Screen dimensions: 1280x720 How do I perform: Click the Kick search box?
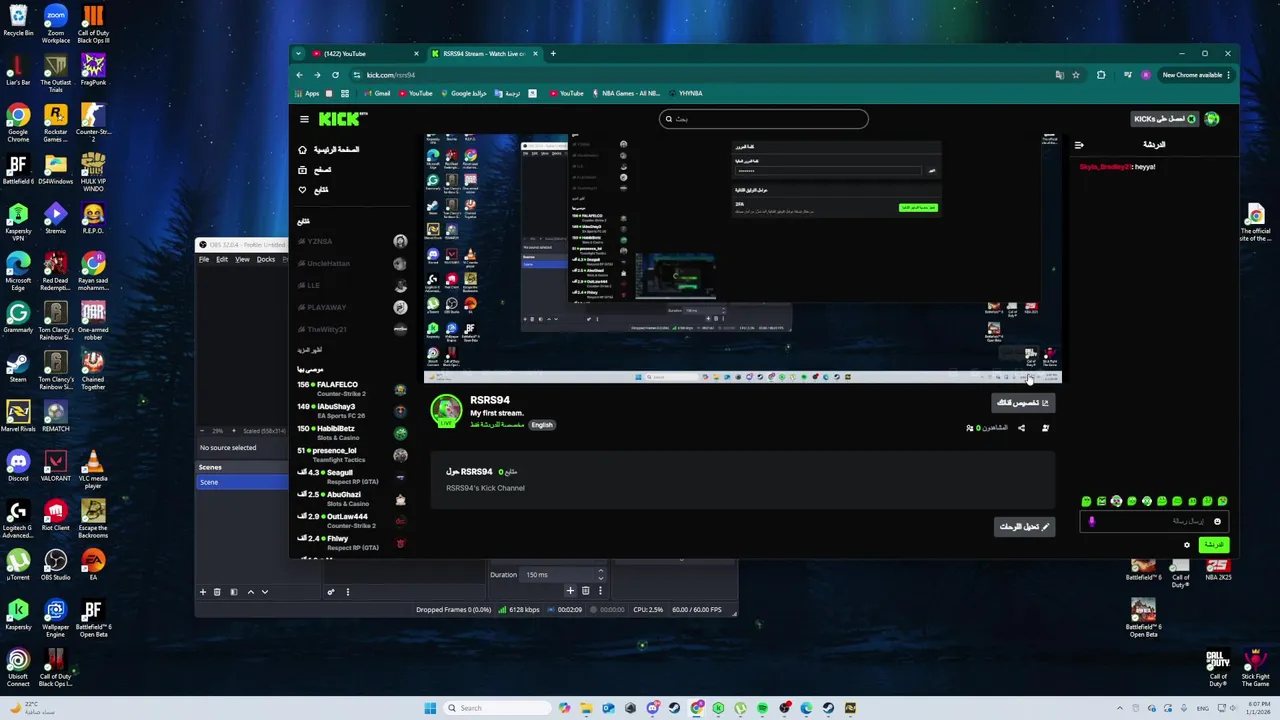763,119
